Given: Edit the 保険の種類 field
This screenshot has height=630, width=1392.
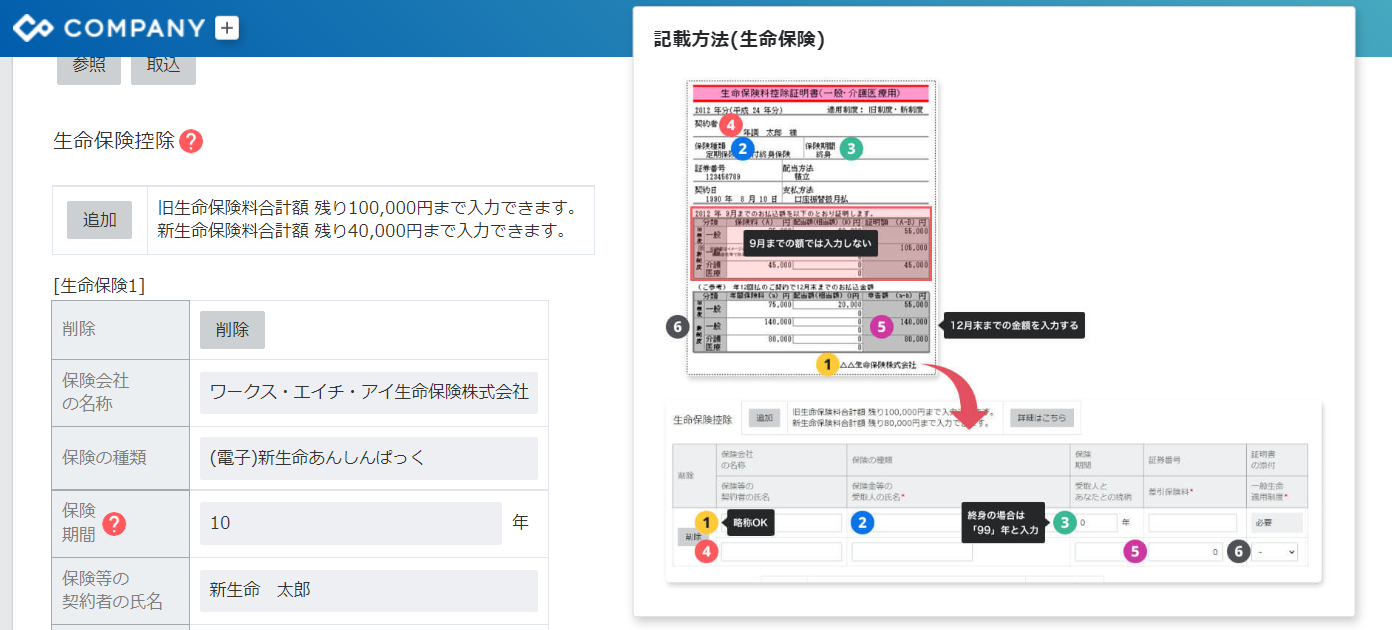Looking at the screenshot, I should [x=369, y=458].
